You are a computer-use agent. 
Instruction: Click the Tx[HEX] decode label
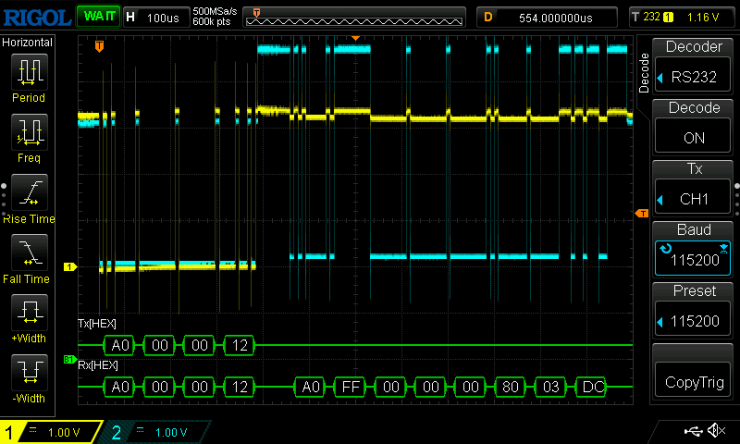point(97,324)
